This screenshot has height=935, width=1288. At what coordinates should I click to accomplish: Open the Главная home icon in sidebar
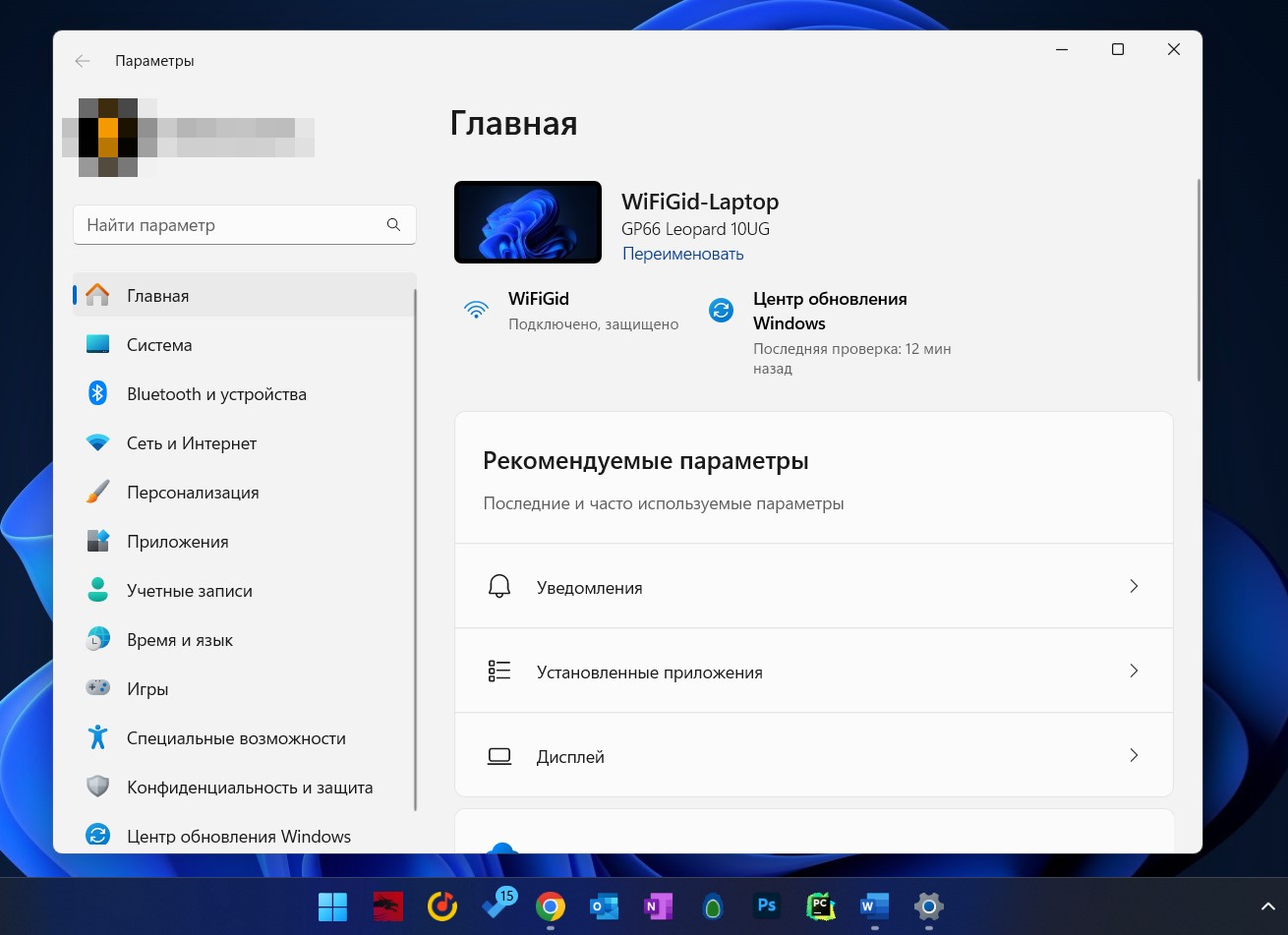[97, 295]
